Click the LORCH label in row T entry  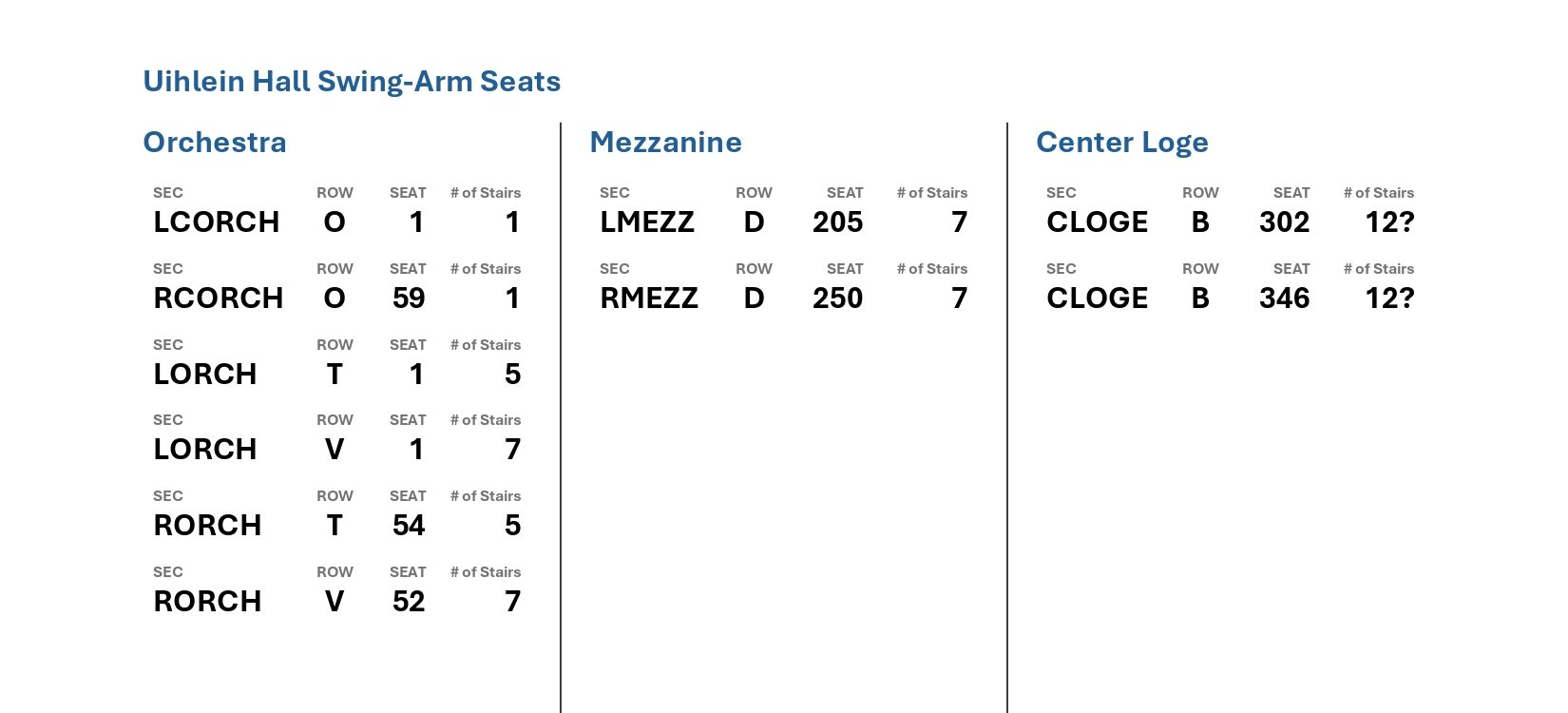[205, 375]
